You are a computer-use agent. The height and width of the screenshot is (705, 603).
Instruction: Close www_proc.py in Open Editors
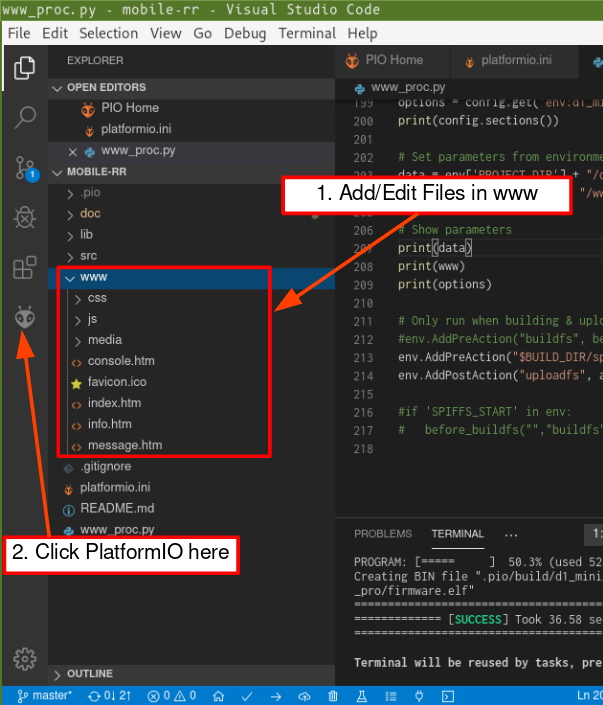[x=72, y=152]
